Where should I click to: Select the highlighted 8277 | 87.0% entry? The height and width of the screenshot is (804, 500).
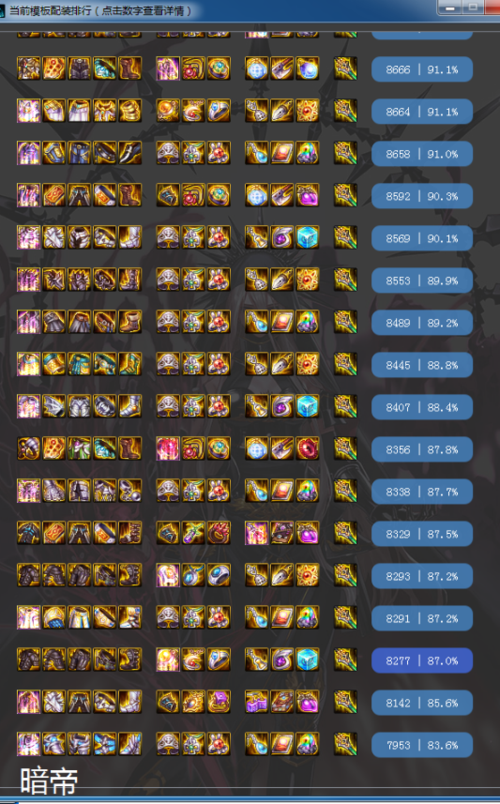click(422, 660)
